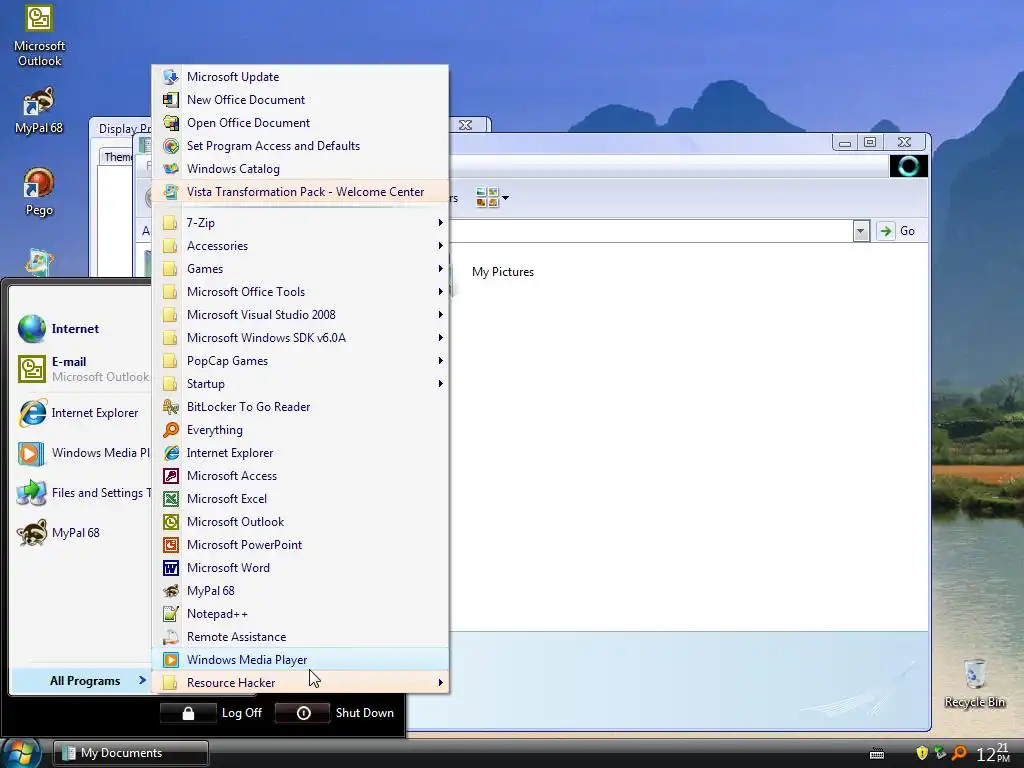Click the Shut Down button
This screenshot has height=768, width=1024.
pyautogui.click(x=336, y=712)
